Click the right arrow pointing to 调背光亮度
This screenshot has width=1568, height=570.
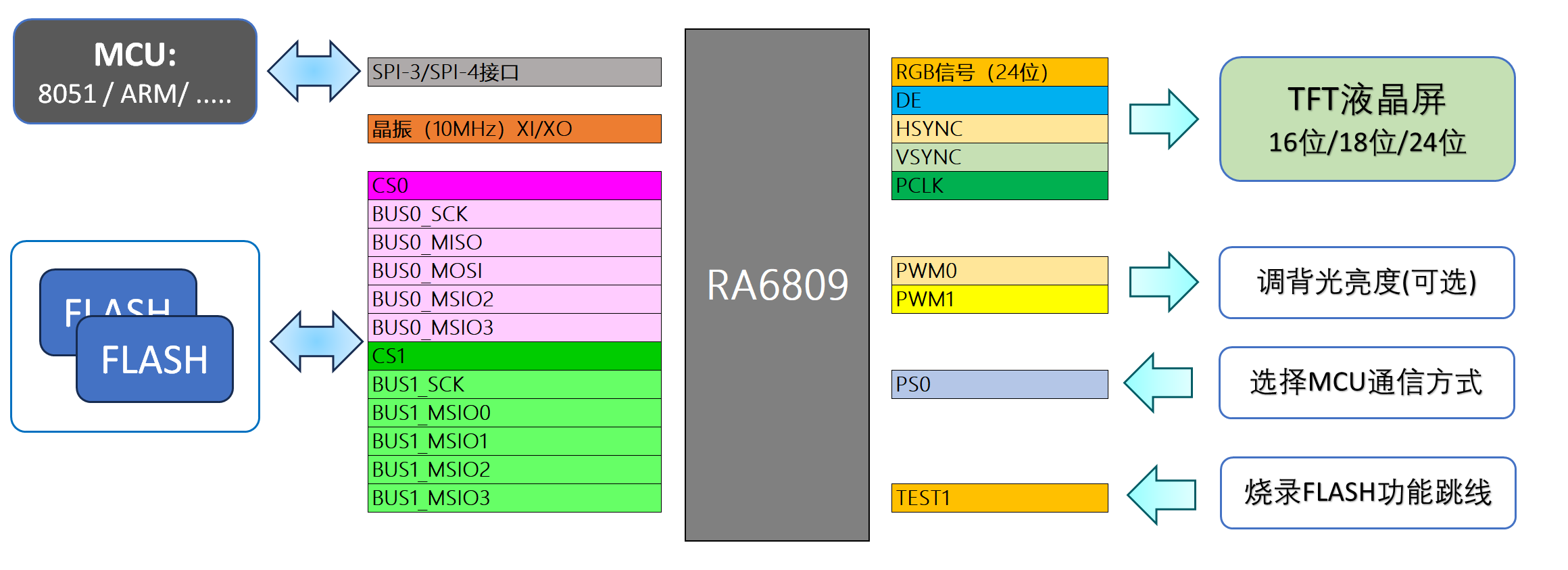point(1163,282)
